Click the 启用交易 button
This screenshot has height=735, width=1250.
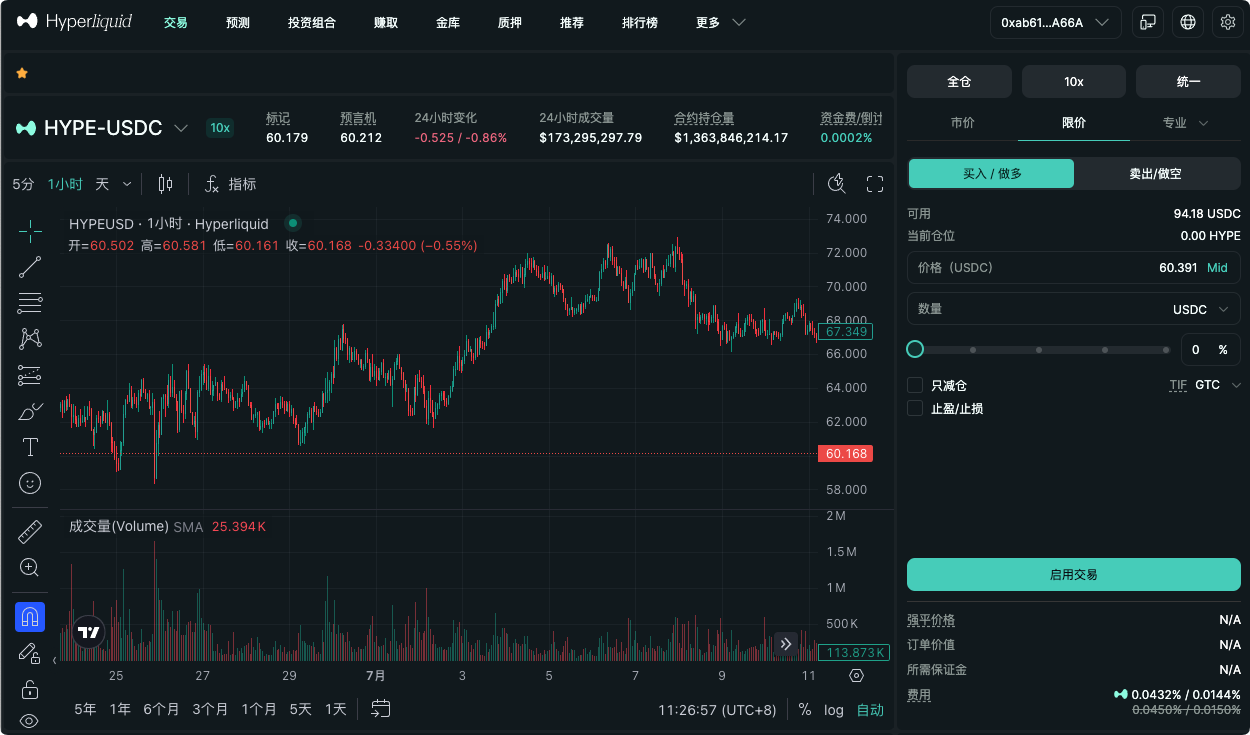pyautogui.click(x=1074, y=575)
